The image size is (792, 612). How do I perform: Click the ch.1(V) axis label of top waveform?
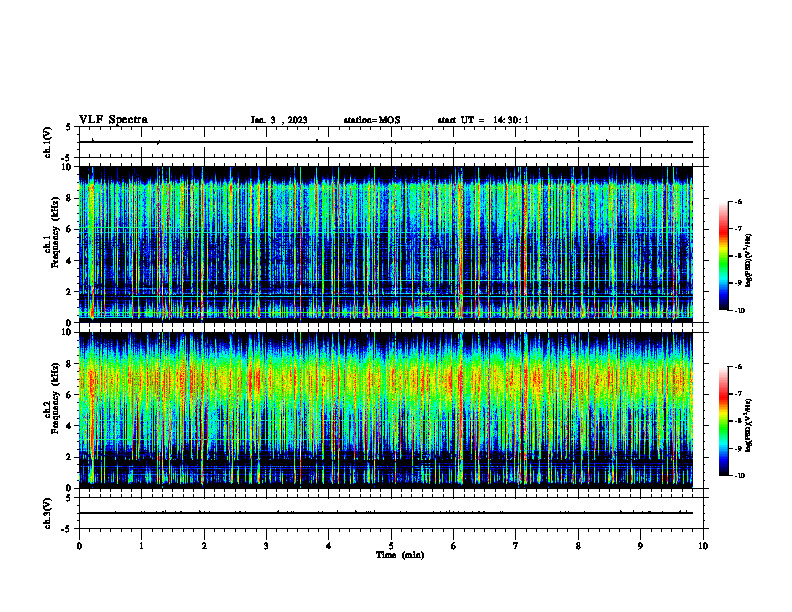point(47,142)
